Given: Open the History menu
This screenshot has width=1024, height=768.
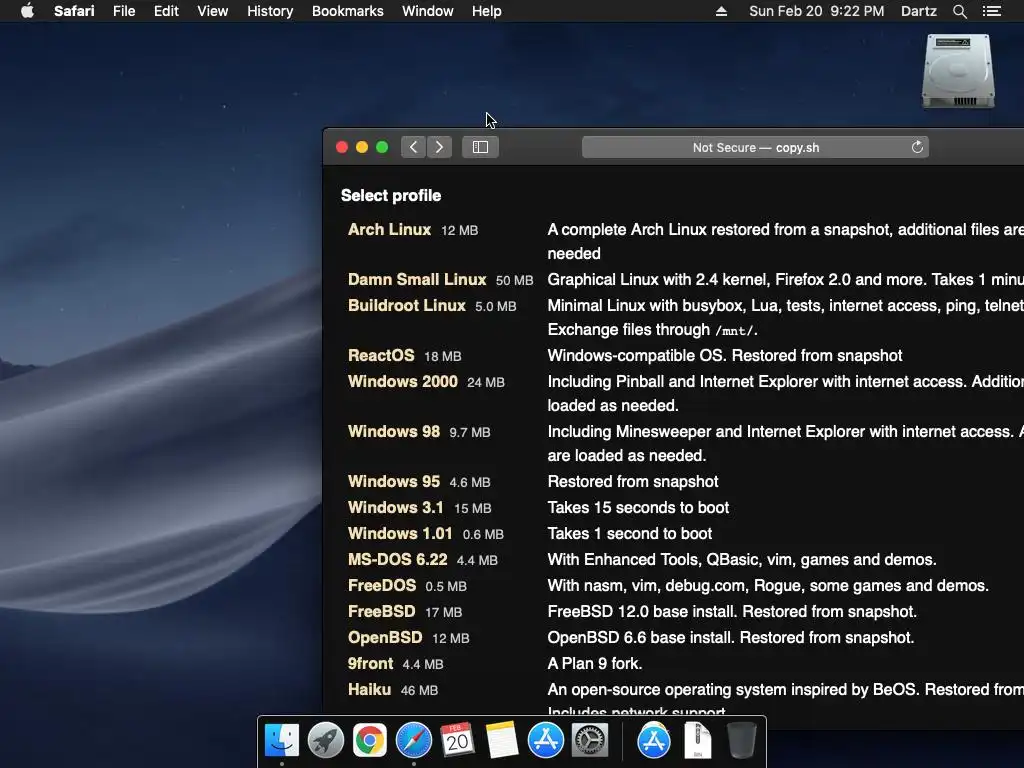Looking at the screenshot, I should tap(270, 11).
